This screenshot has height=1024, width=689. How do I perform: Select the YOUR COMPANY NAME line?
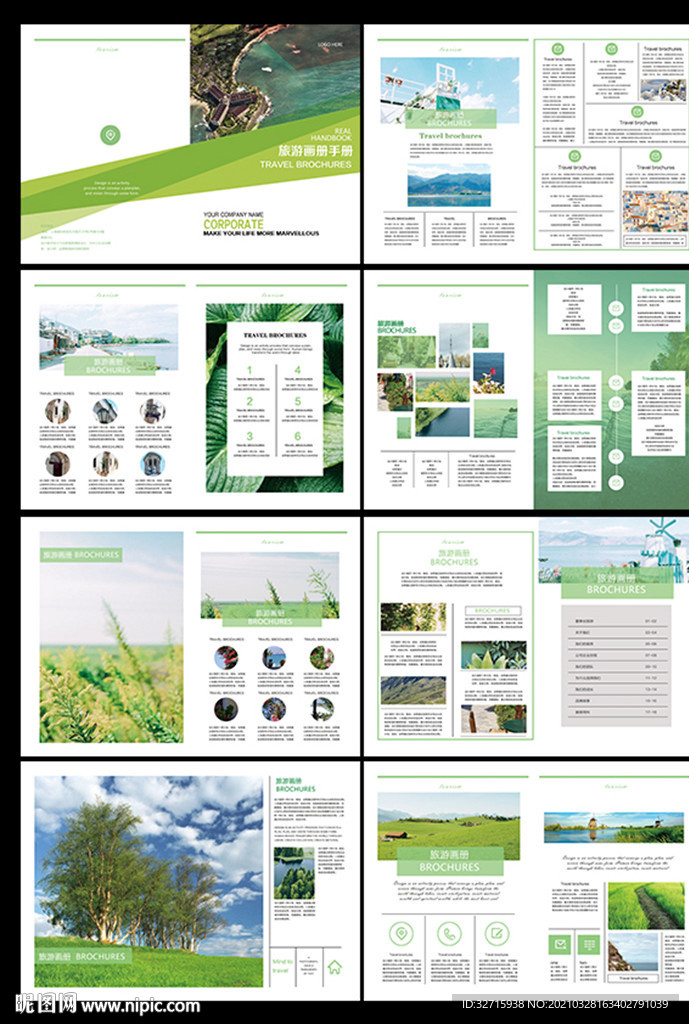[x=233, y=214]
